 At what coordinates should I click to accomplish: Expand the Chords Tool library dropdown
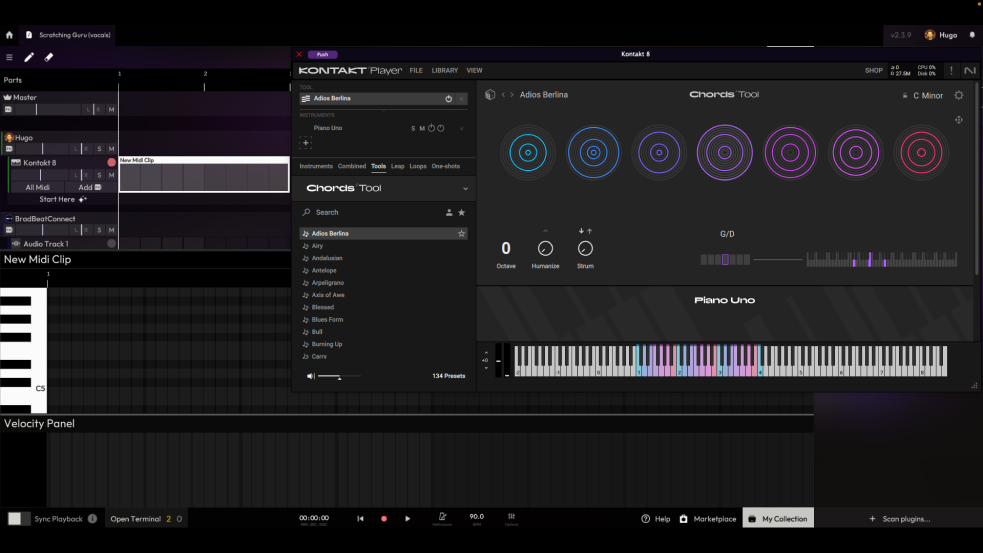coord(465,189)
